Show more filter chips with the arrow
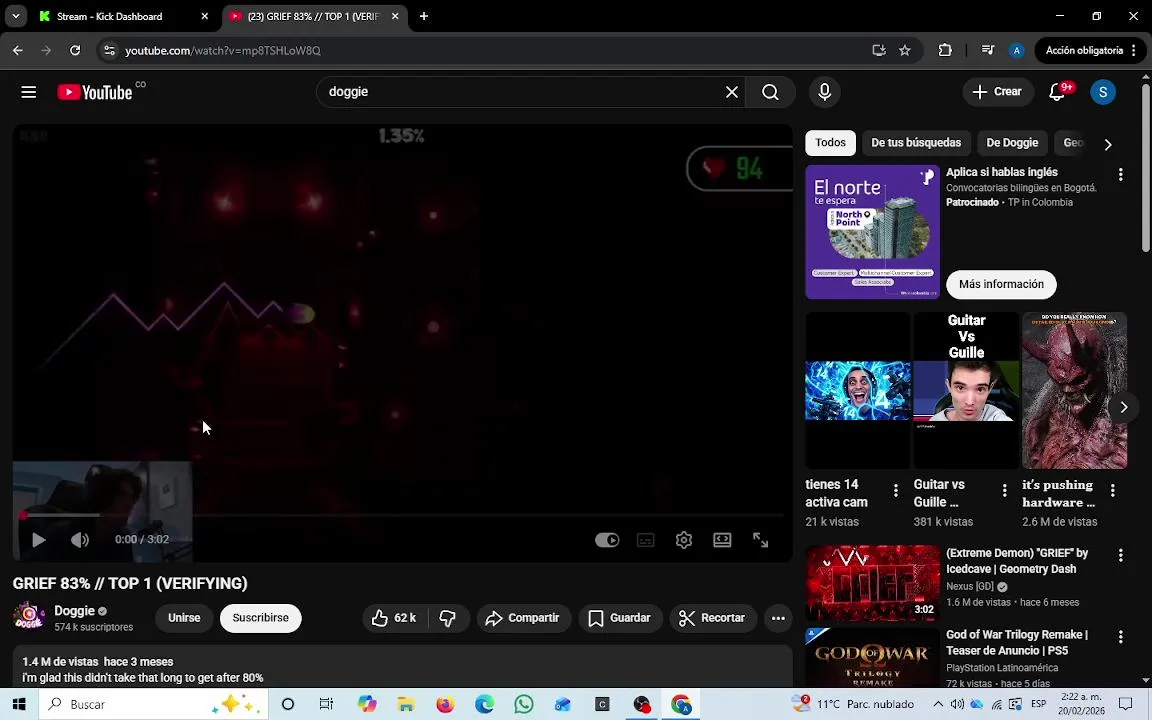 pyautogui.click(x=1108, y=144)
